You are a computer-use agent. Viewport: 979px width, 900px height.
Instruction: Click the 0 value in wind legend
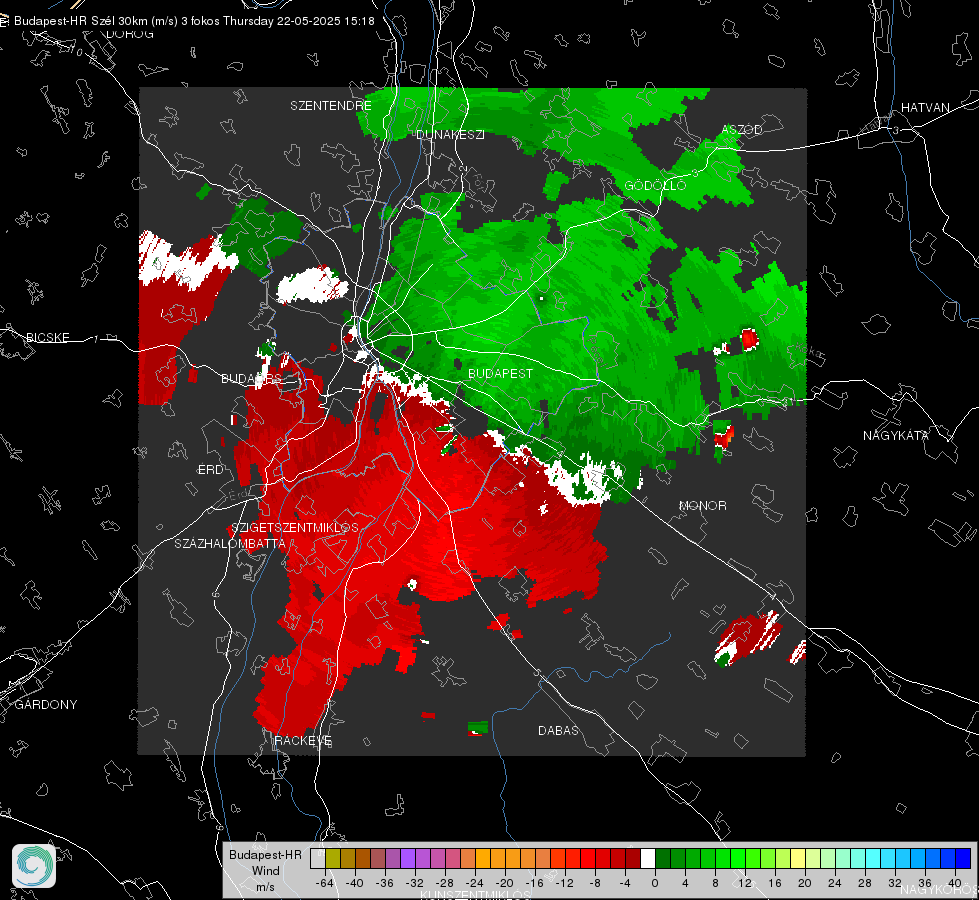[x=655, y=883]
